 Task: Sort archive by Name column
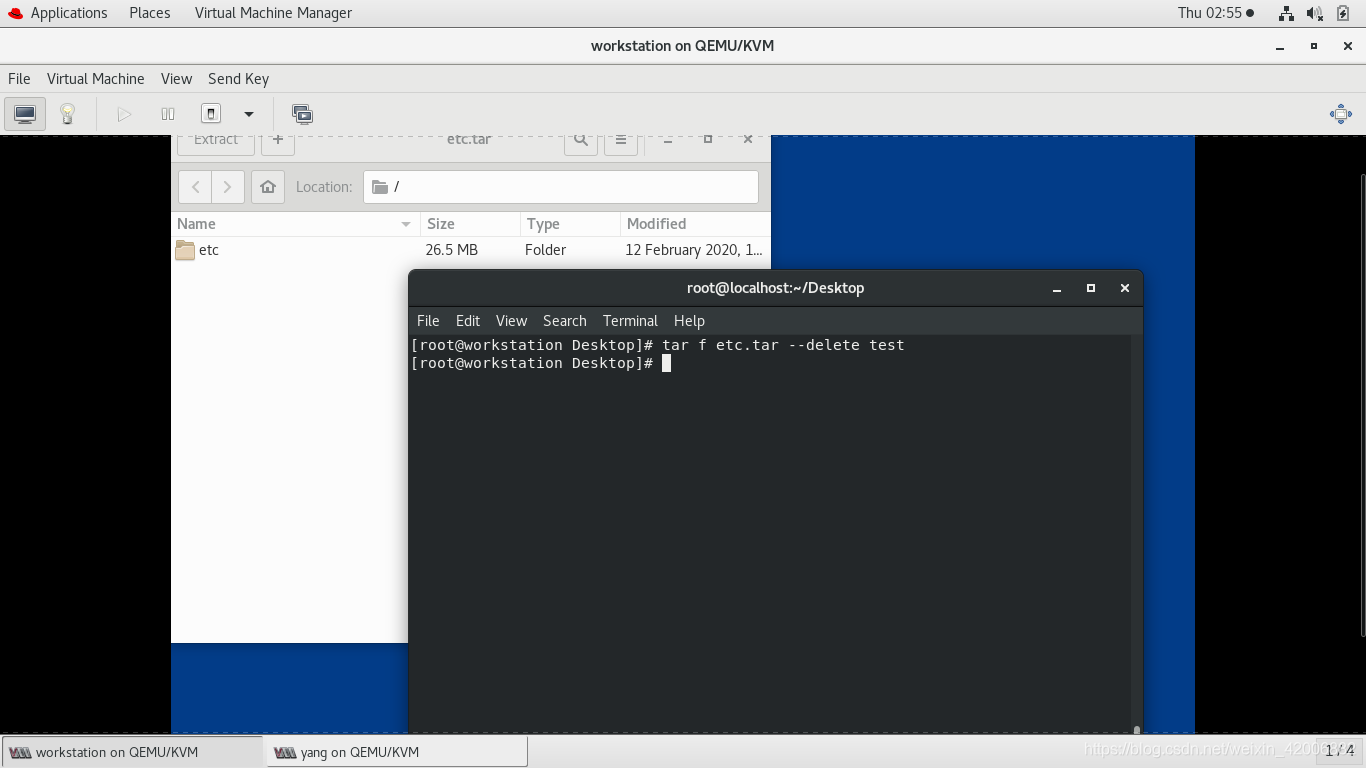(x=295, y=224)
